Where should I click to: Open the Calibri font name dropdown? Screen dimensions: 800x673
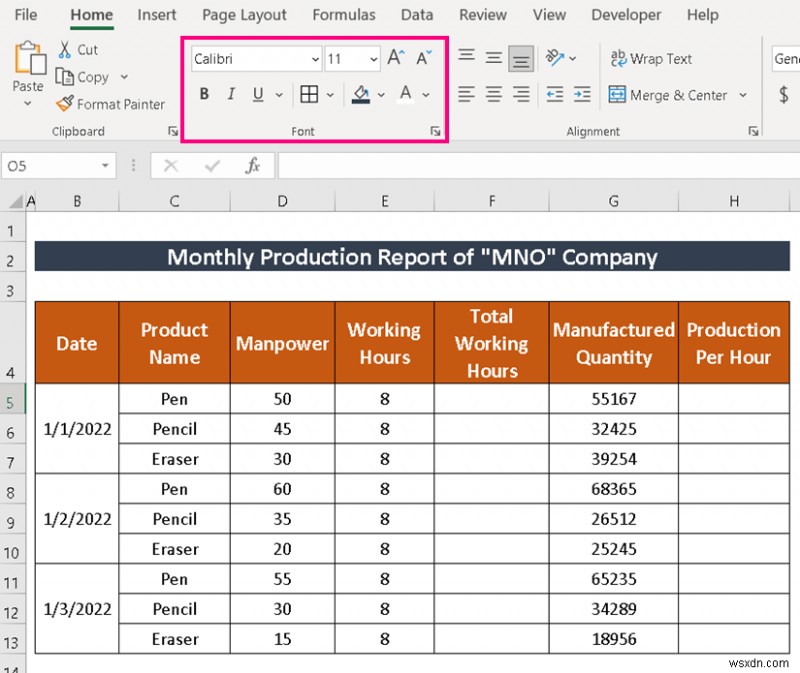[x=314, y=59]
